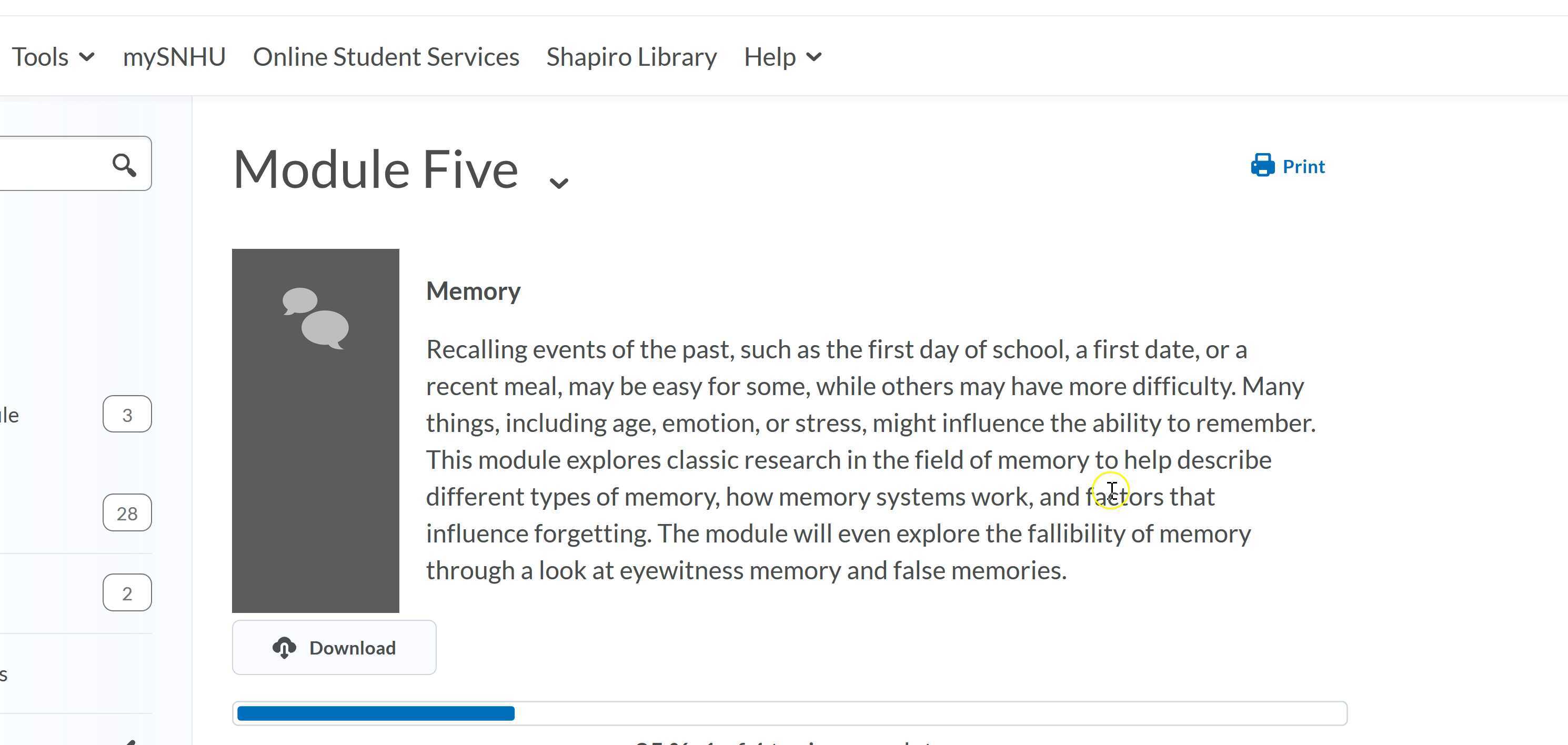Click the word Help in navigation
1568x745 pixels.
(769, 57)
